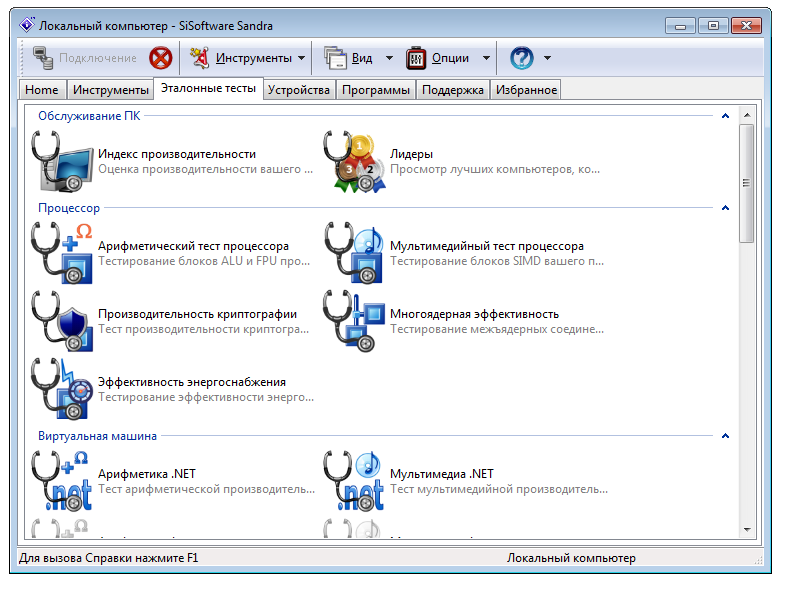Click the Процессор group header
Screen dimensions: 787x593
(x=69, y=208)
